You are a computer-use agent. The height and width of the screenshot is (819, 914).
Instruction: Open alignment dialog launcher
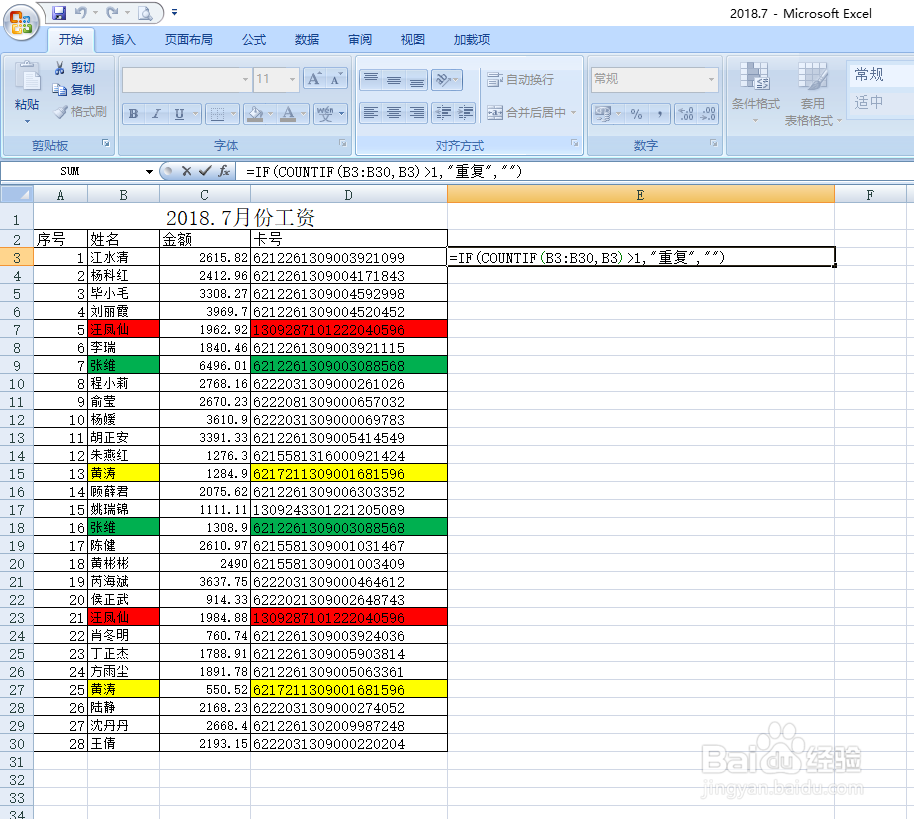(575, 143)
